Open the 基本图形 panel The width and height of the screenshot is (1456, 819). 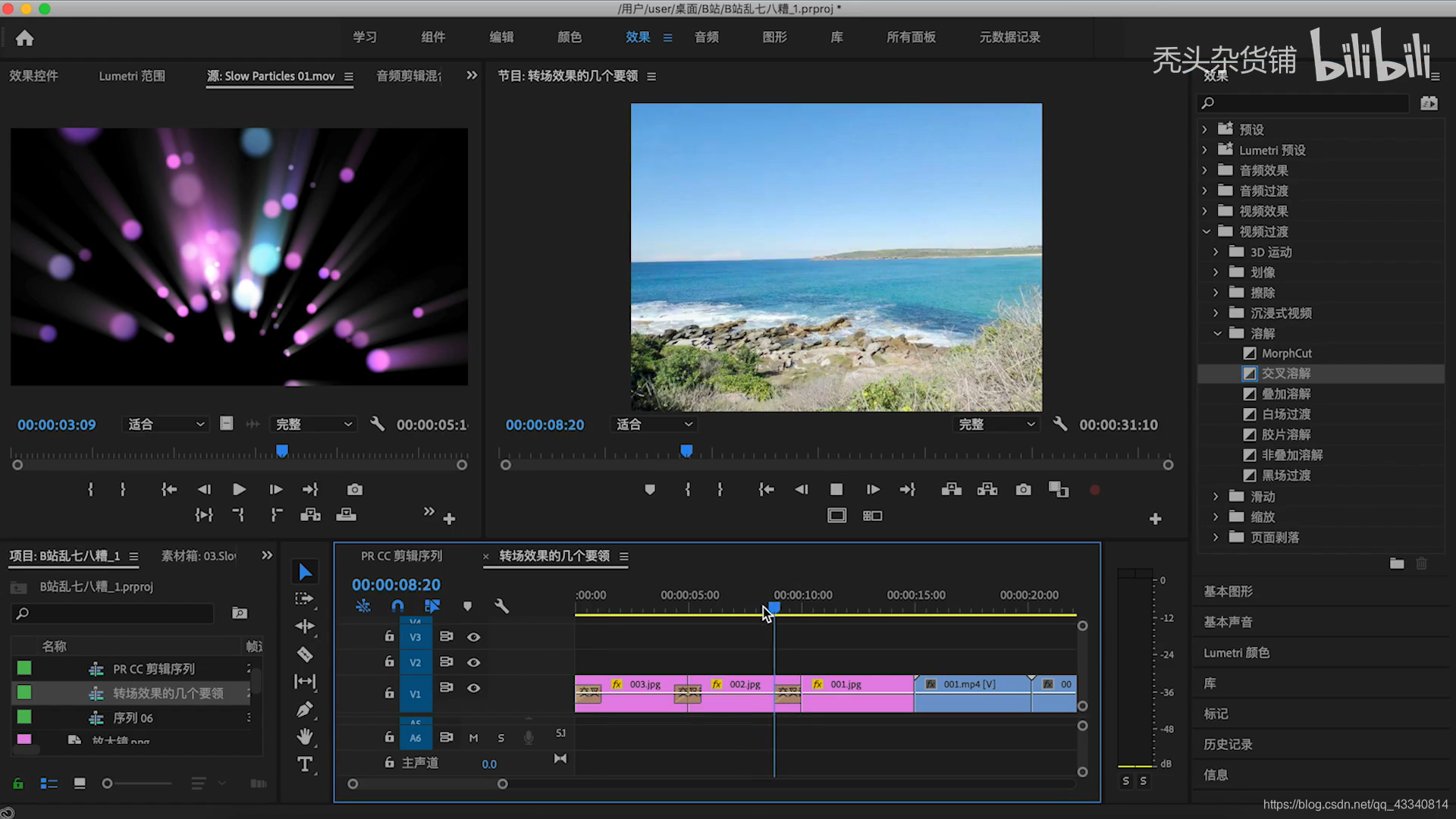(1228, 591)
